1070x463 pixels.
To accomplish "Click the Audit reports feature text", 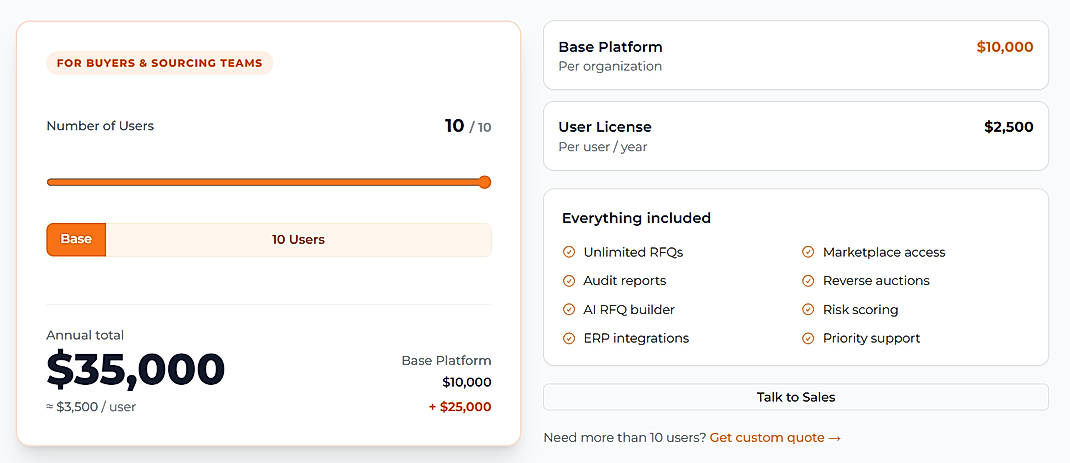I will point(625,281).
